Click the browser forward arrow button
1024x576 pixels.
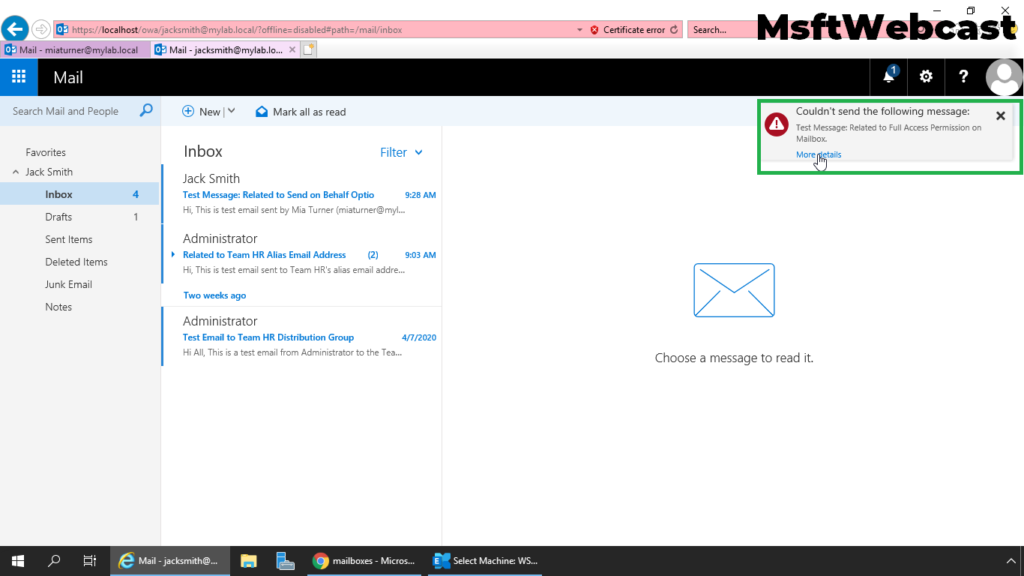40,29
